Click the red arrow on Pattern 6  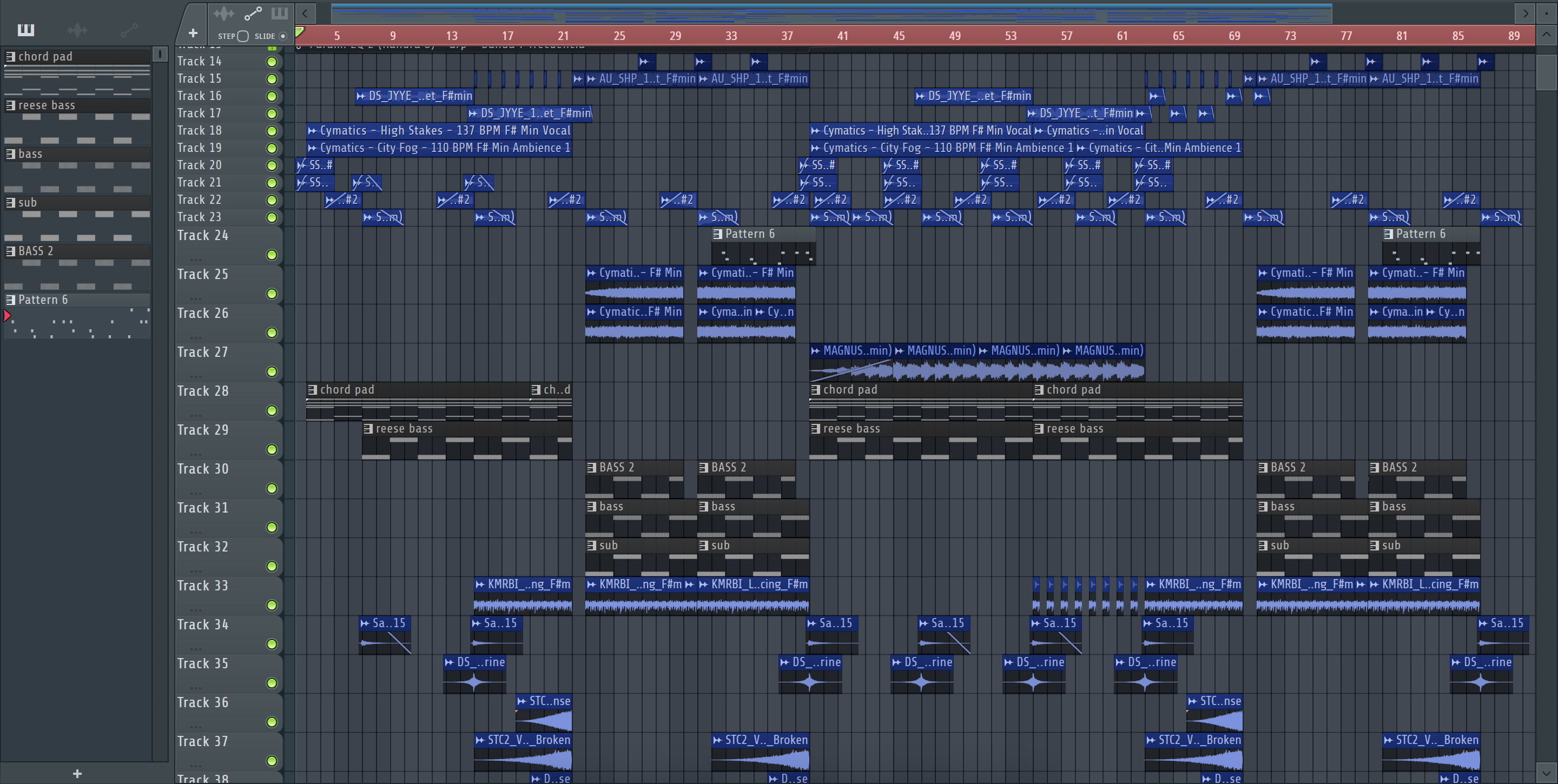(x=7, y=316)
